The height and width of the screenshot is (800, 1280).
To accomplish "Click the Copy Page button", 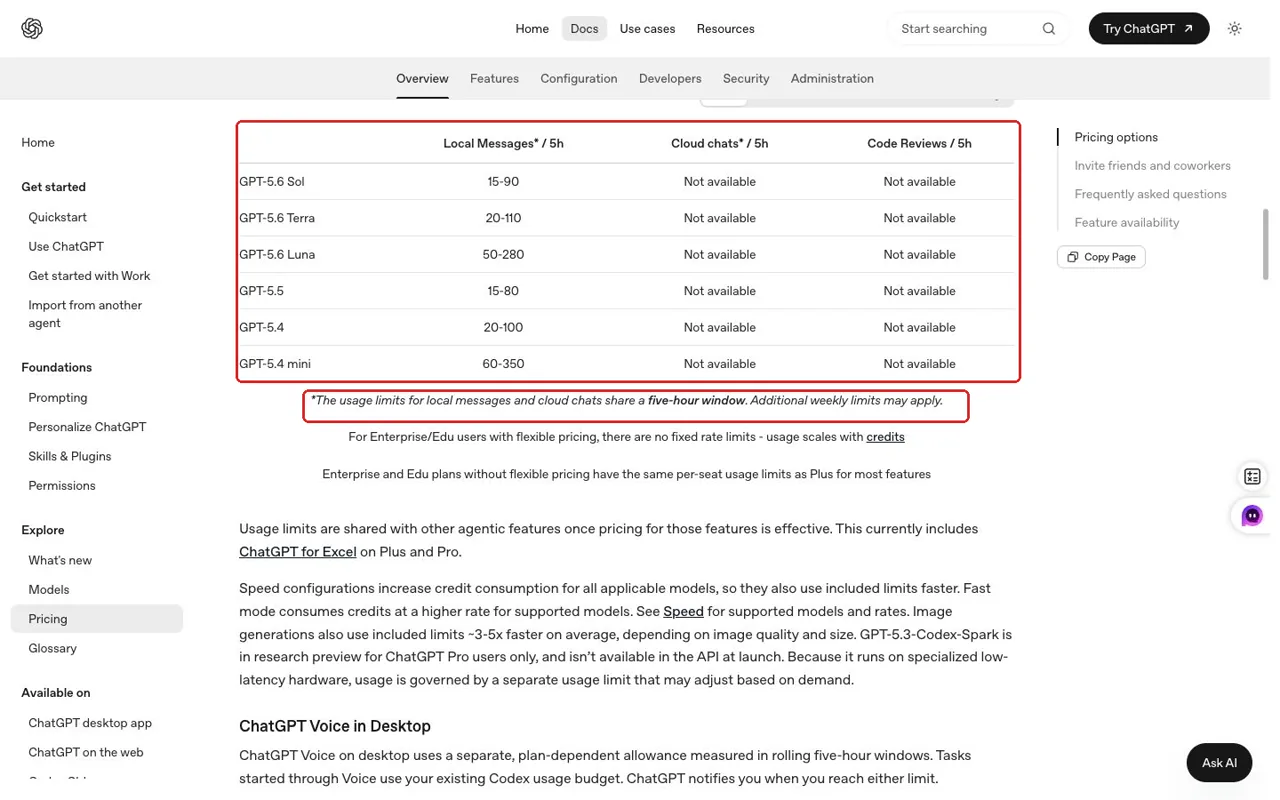I will pos(1101,257).
